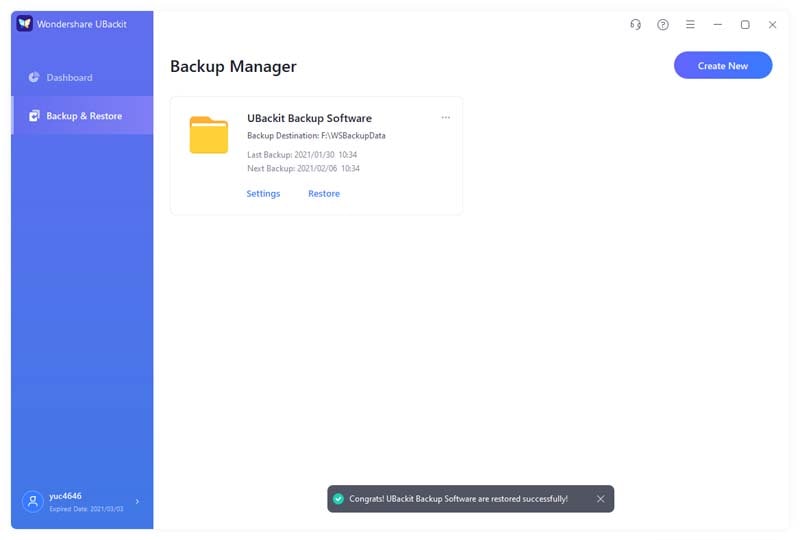Open the help question mark icon
This screenshot has width=800, height=540.
pyautogui.click(x=663, y=24)
